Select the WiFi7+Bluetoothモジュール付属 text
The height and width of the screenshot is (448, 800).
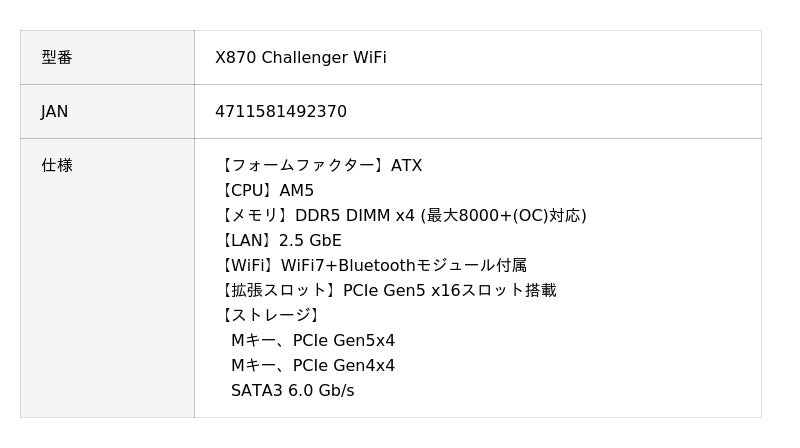point(404,266)
